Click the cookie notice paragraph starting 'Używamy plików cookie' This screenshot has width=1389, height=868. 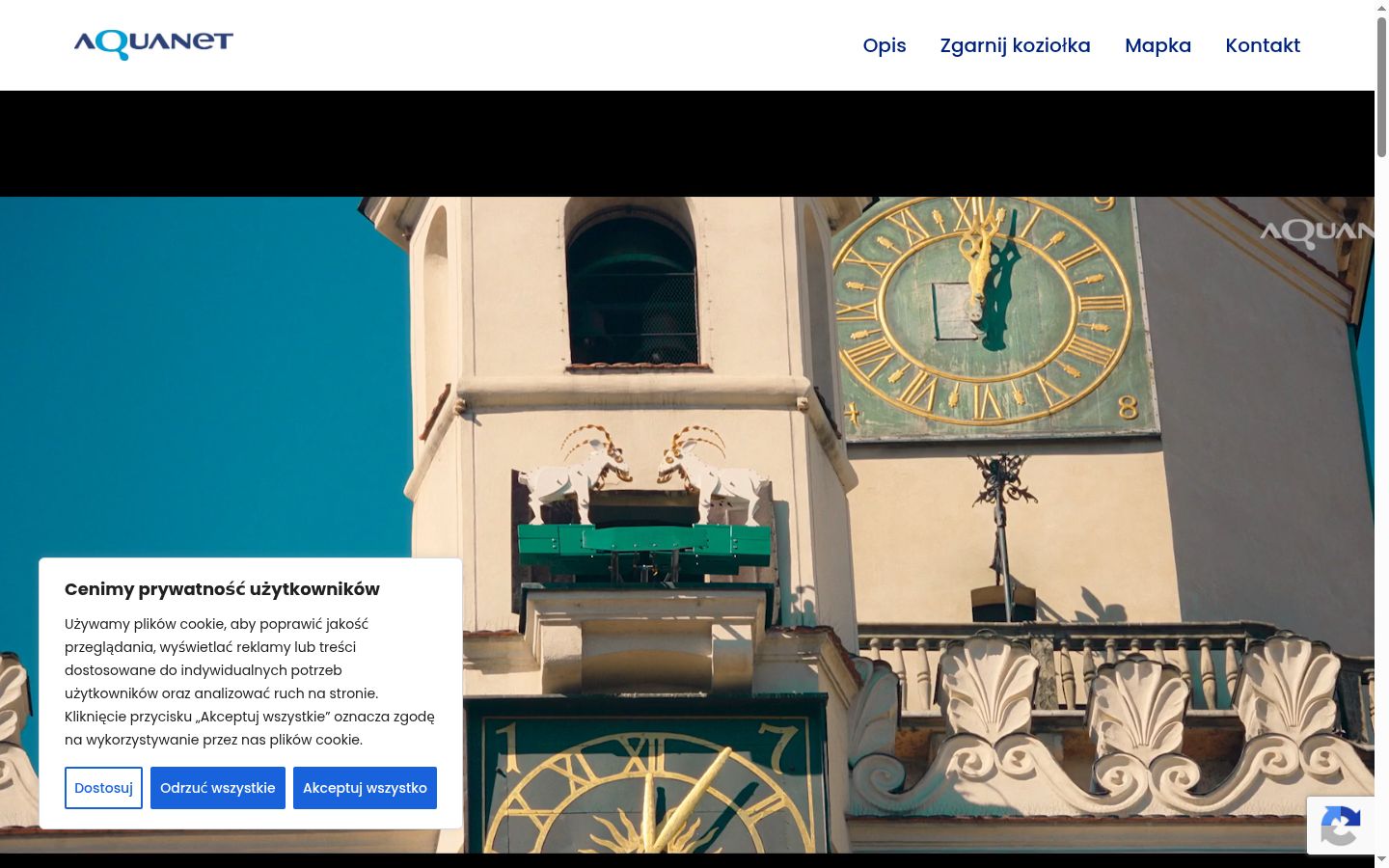pyautogui.click(x=250, y=682)
